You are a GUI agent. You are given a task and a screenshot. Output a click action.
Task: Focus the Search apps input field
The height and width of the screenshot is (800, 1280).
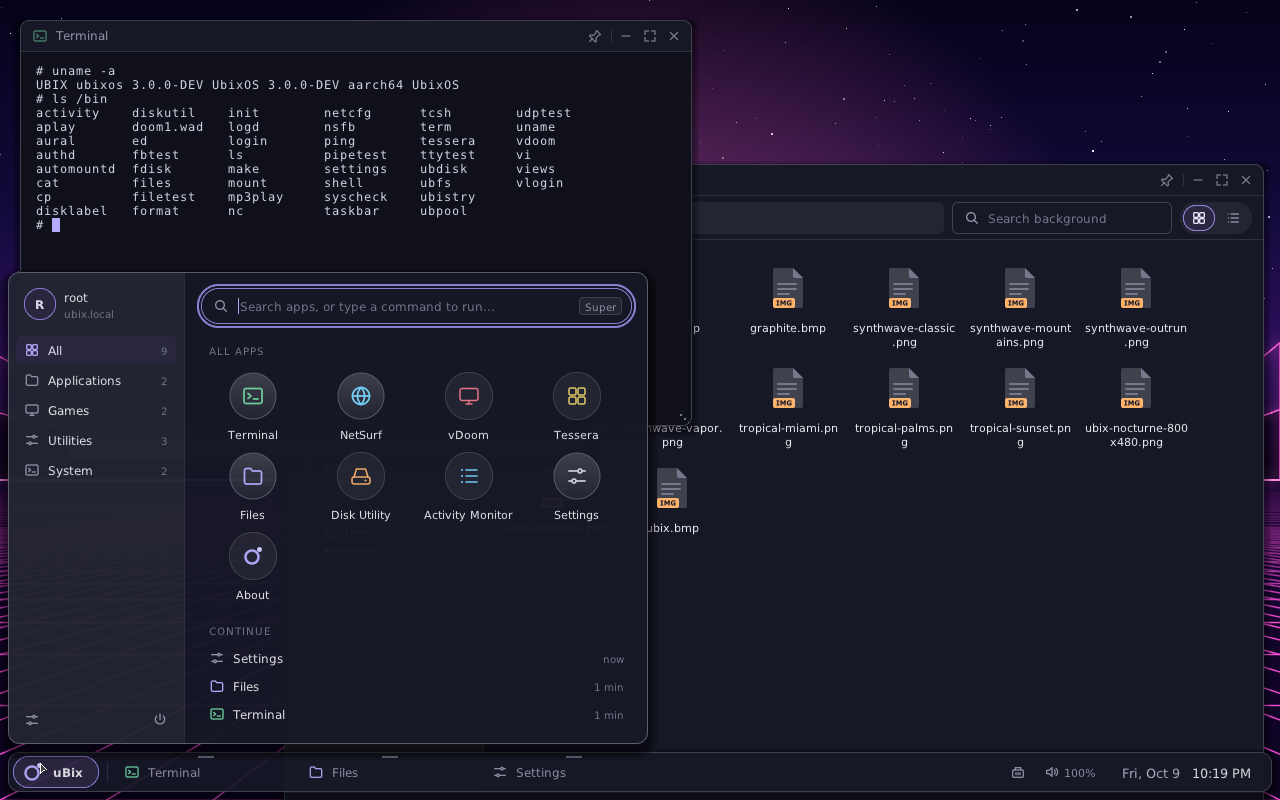pyautogui.click(x=416, y=306)
